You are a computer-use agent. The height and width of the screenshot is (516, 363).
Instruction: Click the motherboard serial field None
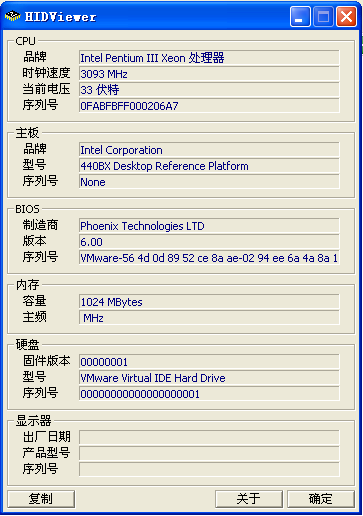coord(209,182)
